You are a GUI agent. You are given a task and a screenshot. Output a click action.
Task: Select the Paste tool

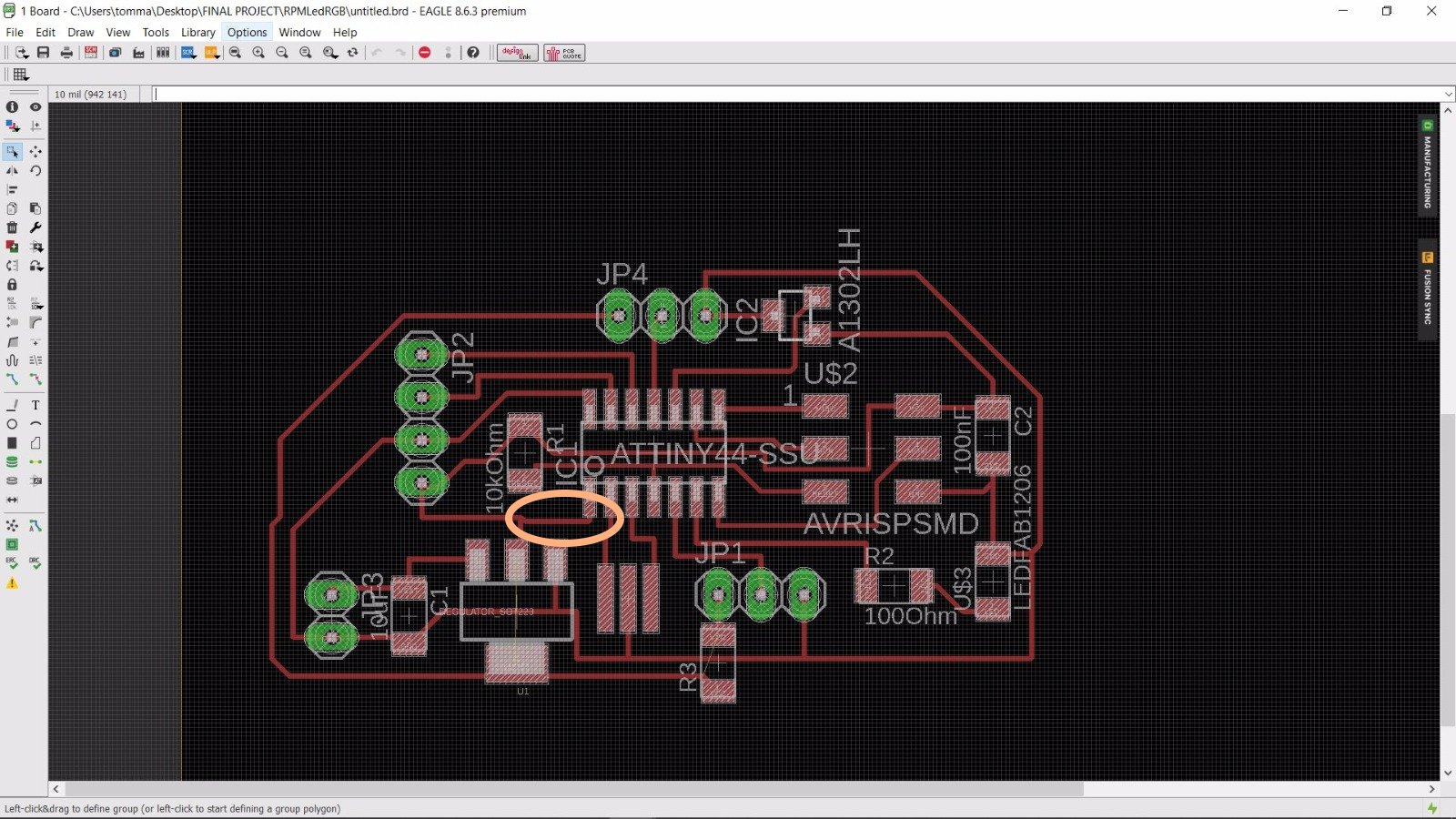(35, 208)
